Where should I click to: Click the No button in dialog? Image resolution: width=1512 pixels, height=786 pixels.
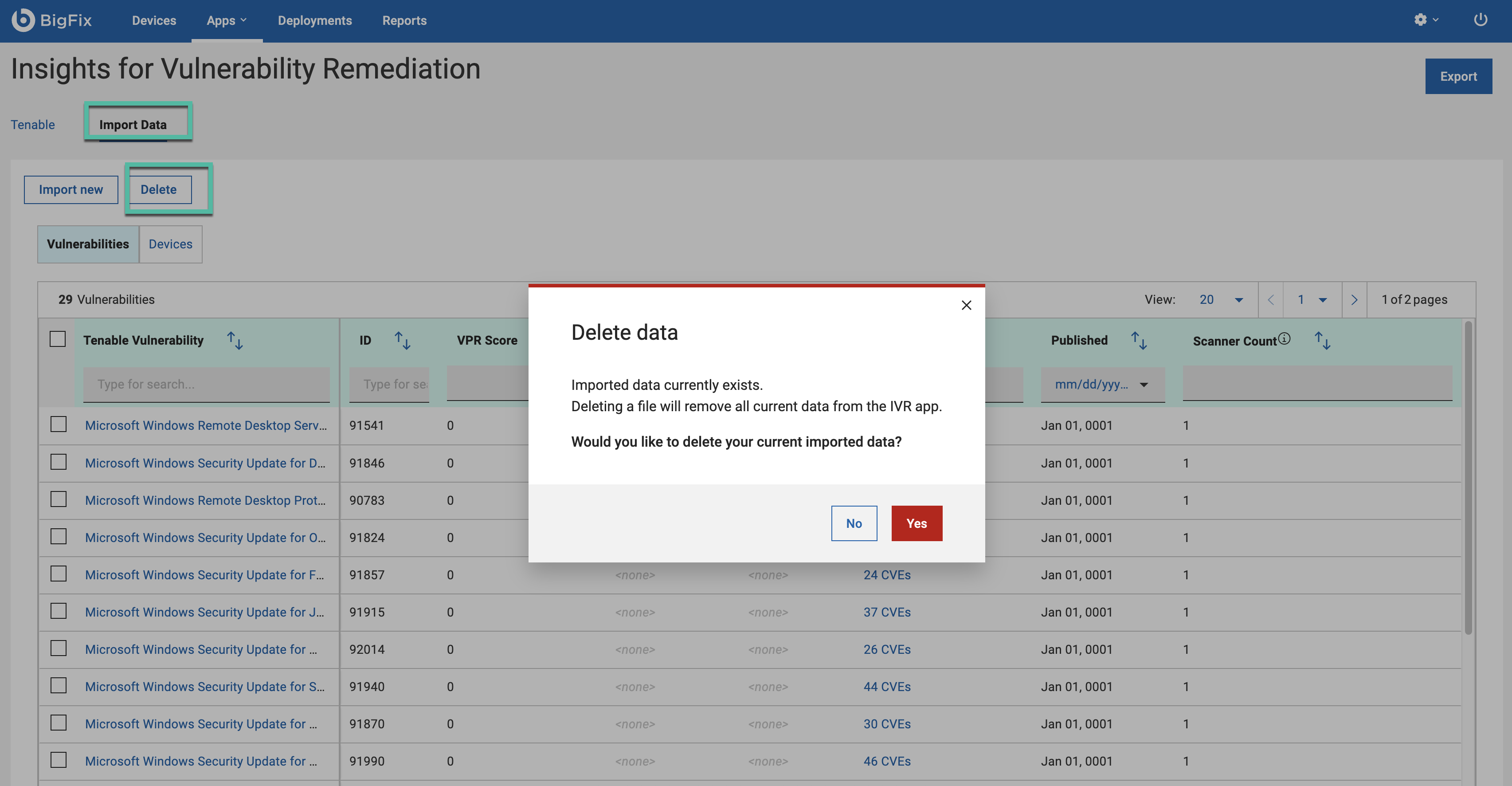point(854,523)
